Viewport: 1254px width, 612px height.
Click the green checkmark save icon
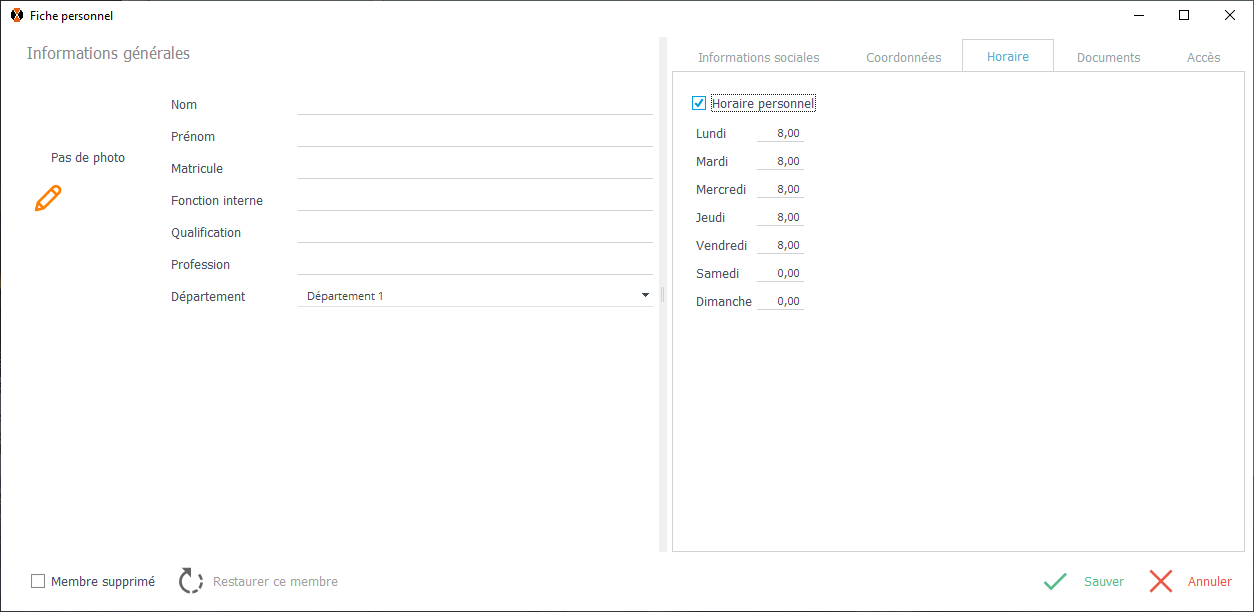point(1055,581)
